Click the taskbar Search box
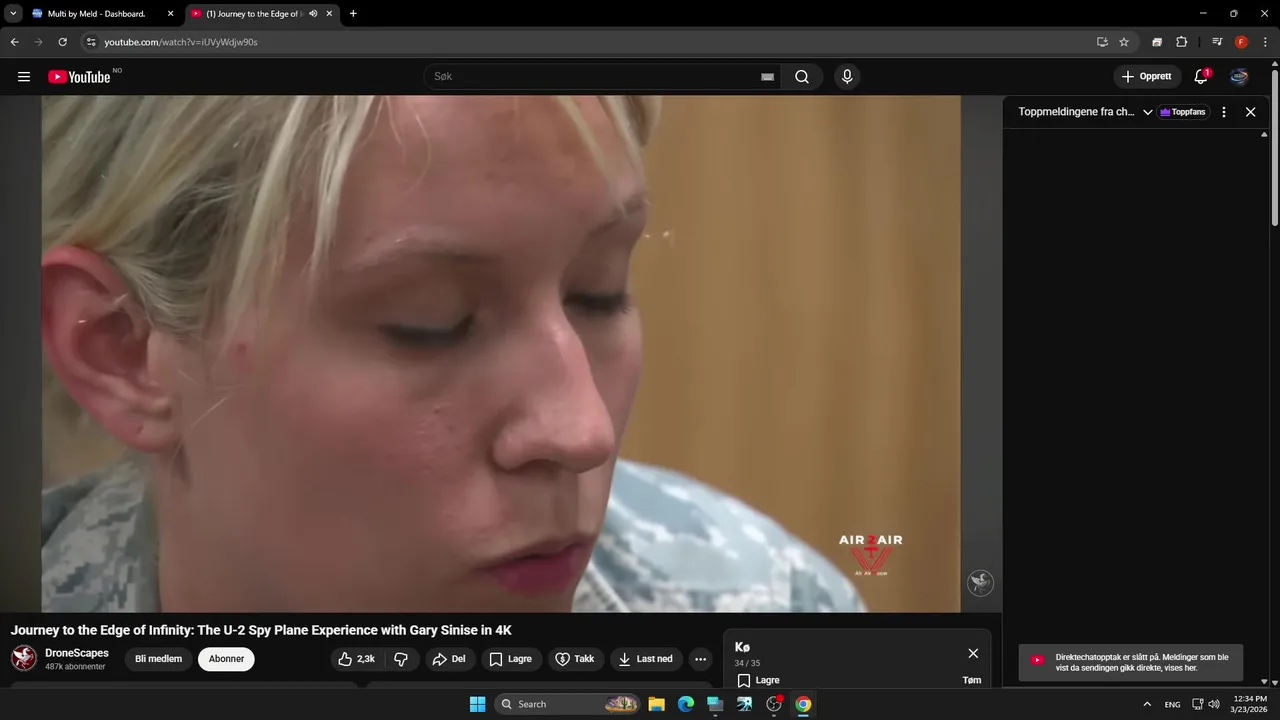Image resolution: width=1280 pixels, height=720 pixels. (568, 704)
